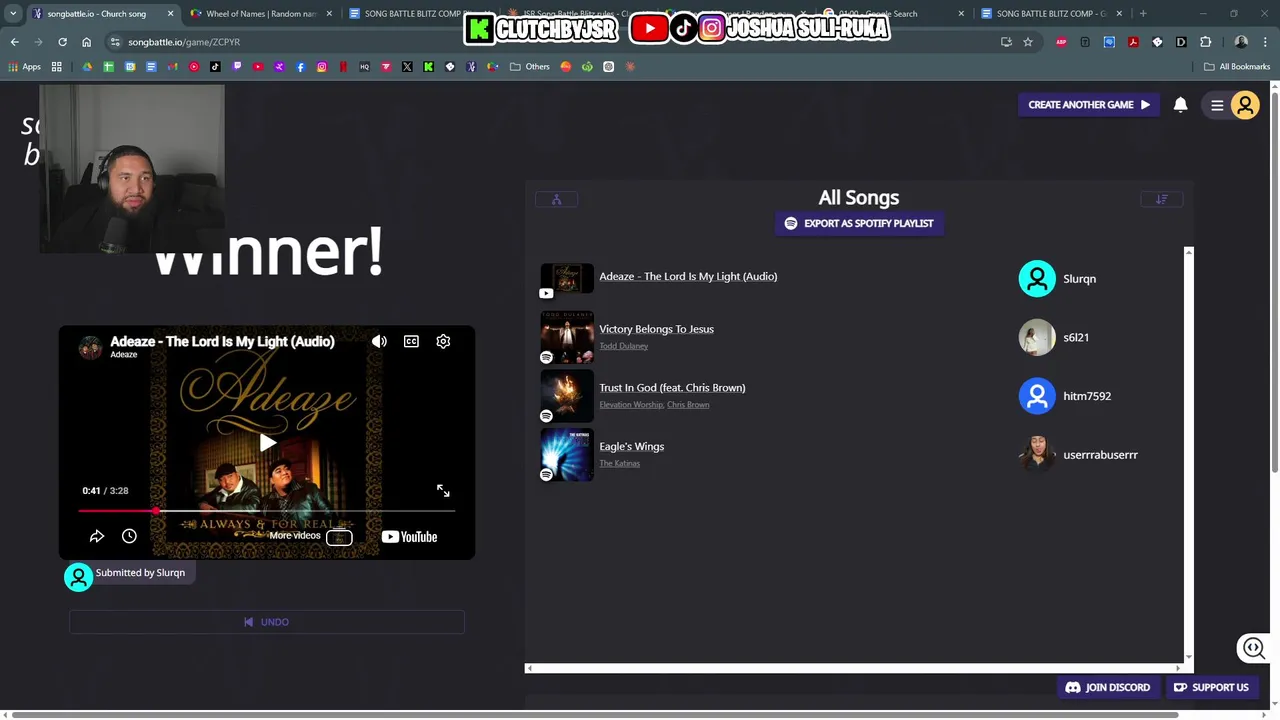Image resolution: width=1280 pixels, height=720 pixels.
Task: Open Adeaze - The Lord Is My Light song
Action: click(x=688, y=276)
